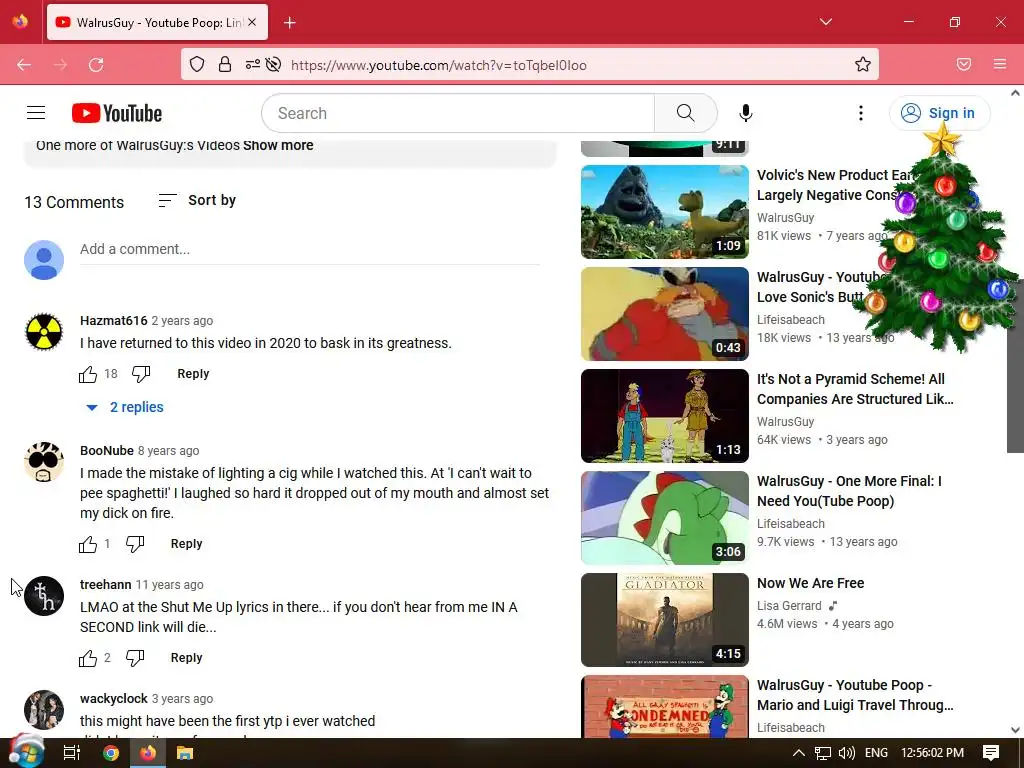Reply to treehann's comment
This screenshot has height=768, width=1024.
(186, 658)
